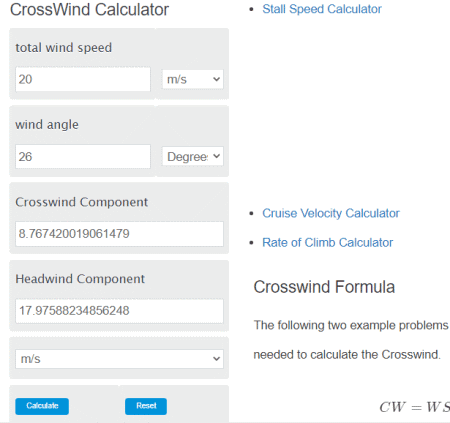This screenshot has height=423, width=450.
Task: Click the CW formula equation
Action: click(414, 407)
